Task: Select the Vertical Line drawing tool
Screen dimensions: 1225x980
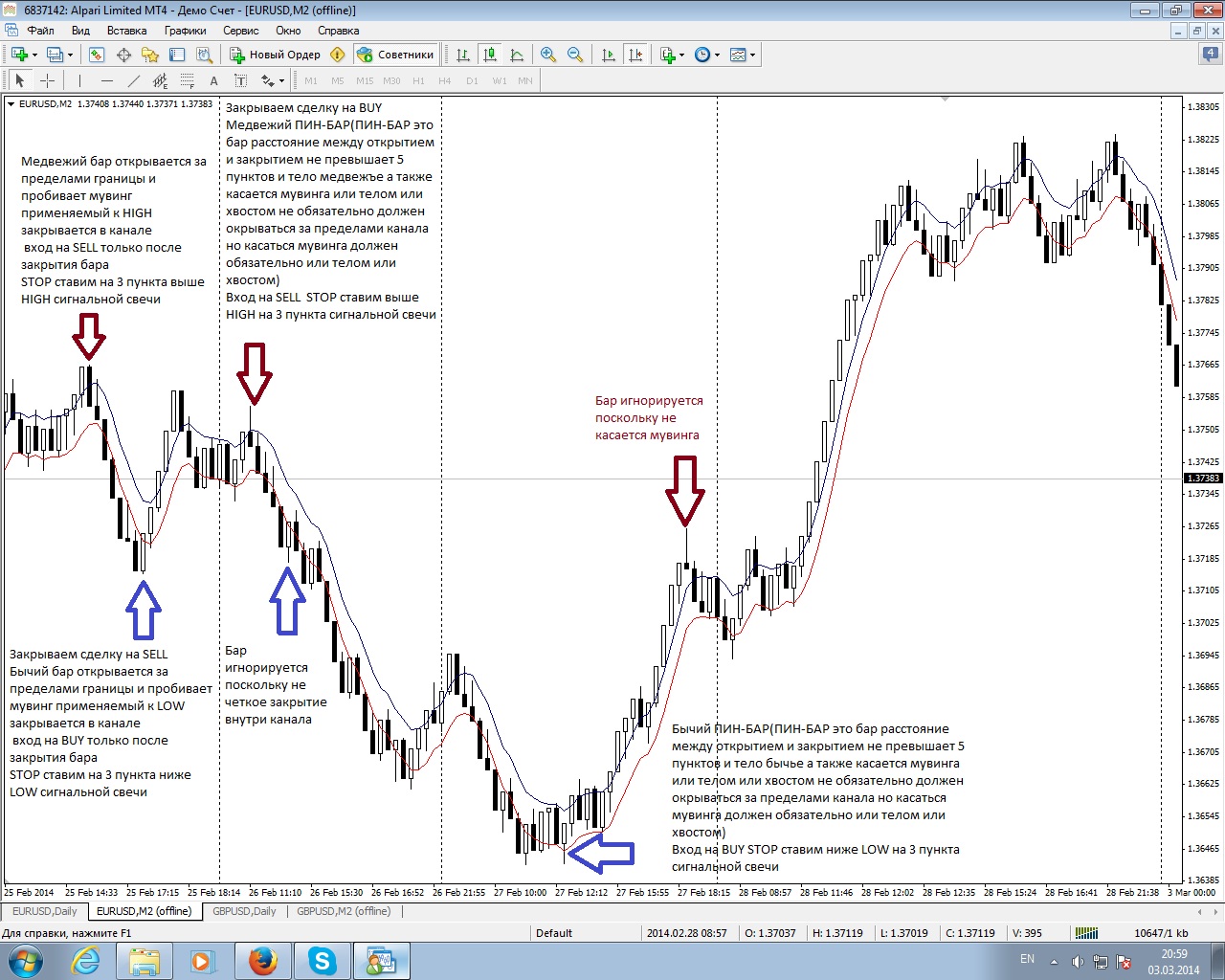Action: [79, 80]
